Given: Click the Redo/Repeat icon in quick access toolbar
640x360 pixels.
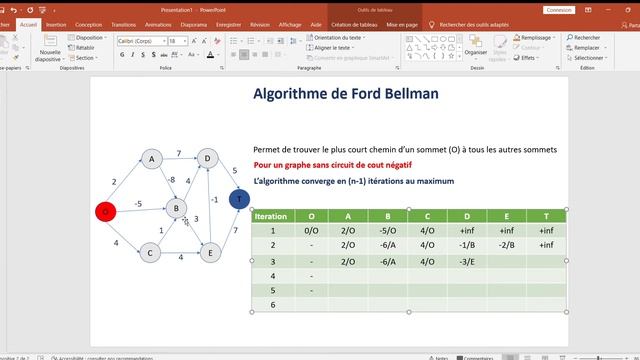Looking at the screenshot, I should [x=30, y=10].
